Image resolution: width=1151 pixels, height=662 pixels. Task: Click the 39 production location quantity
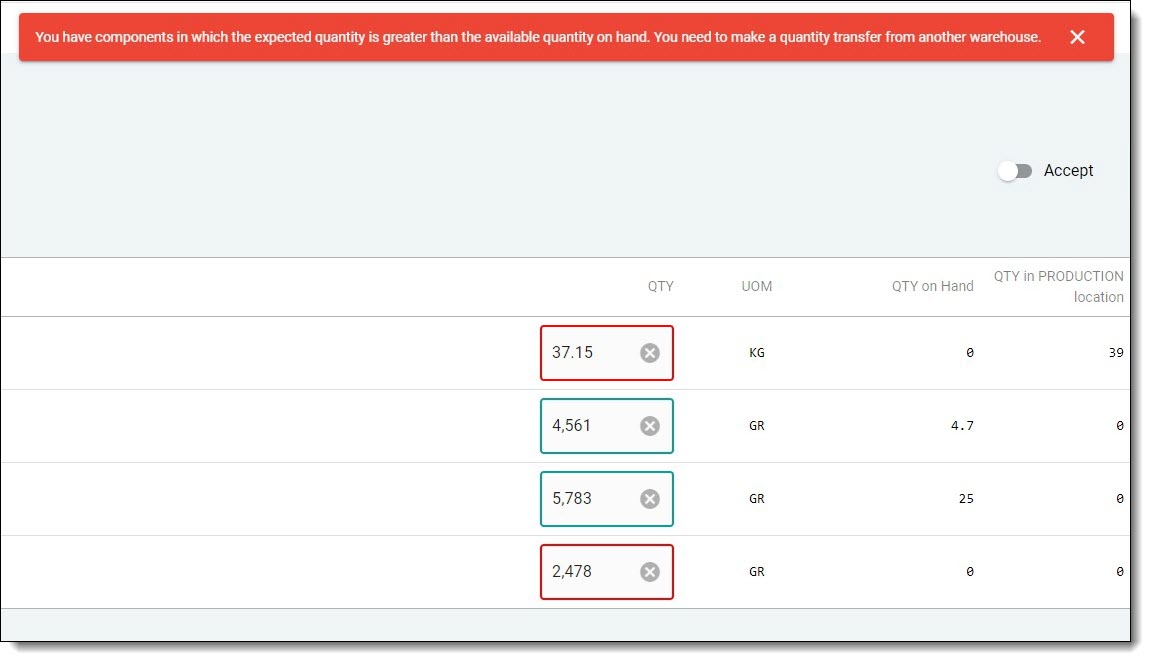tap(1115, 353)
